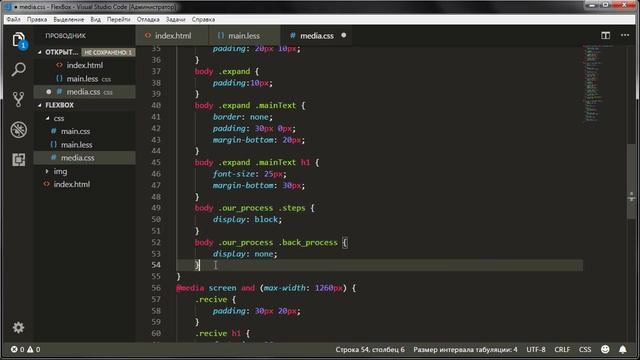Open the Файл menu
Screen dimensions: 640x360
click(13, 19)
